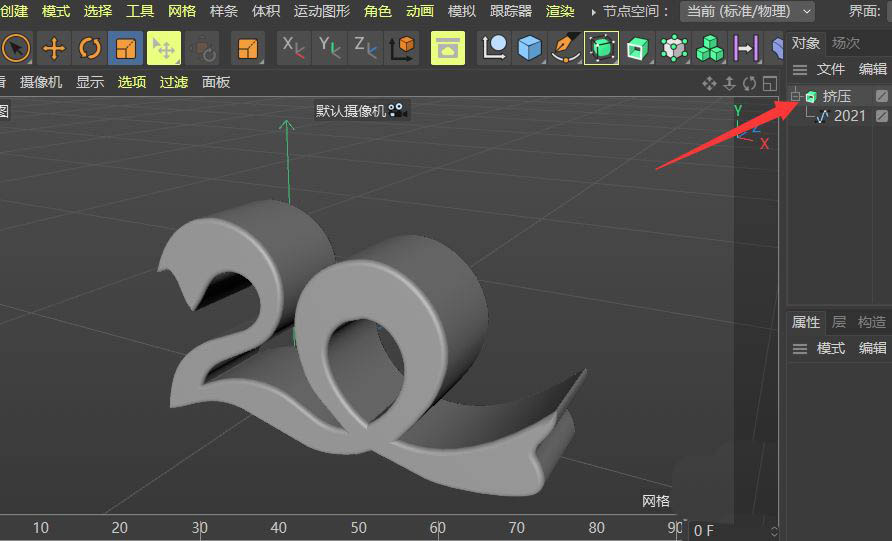892x541 pixels.
Task: Toggle the X axis lock
Action: (294, 48)
